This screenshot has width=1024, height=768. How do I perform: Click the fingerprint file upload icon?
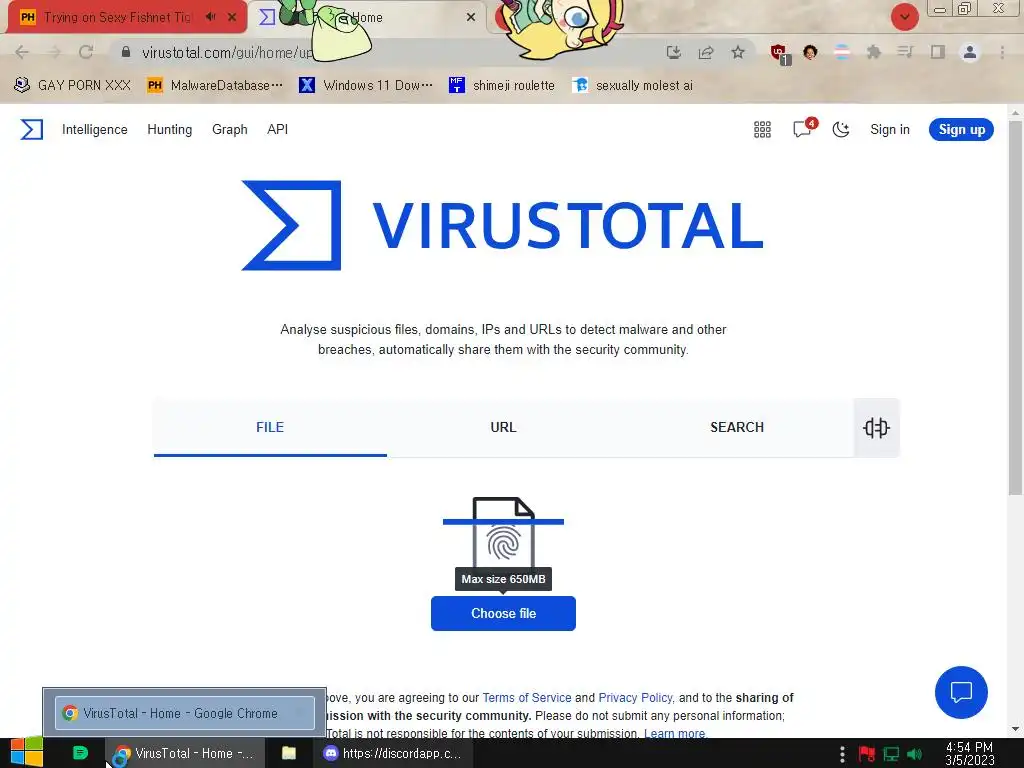coord(504,534)
